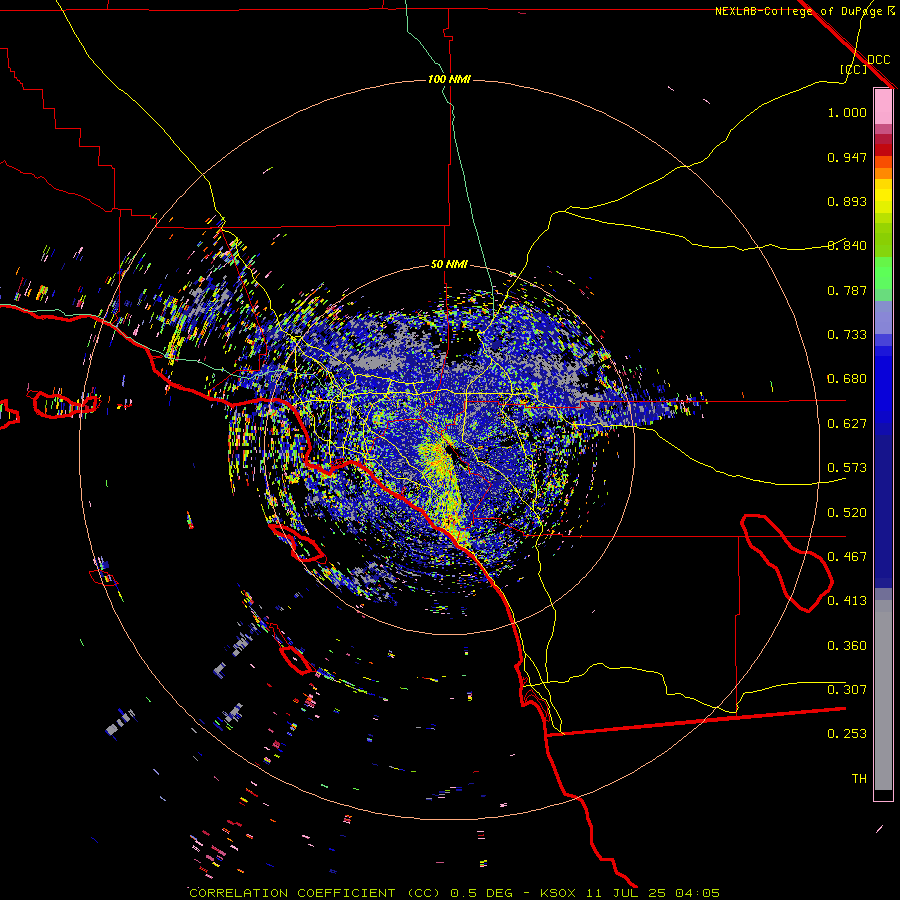
Task: Click the DCC label above the color bar
Action: pos(878,60)
